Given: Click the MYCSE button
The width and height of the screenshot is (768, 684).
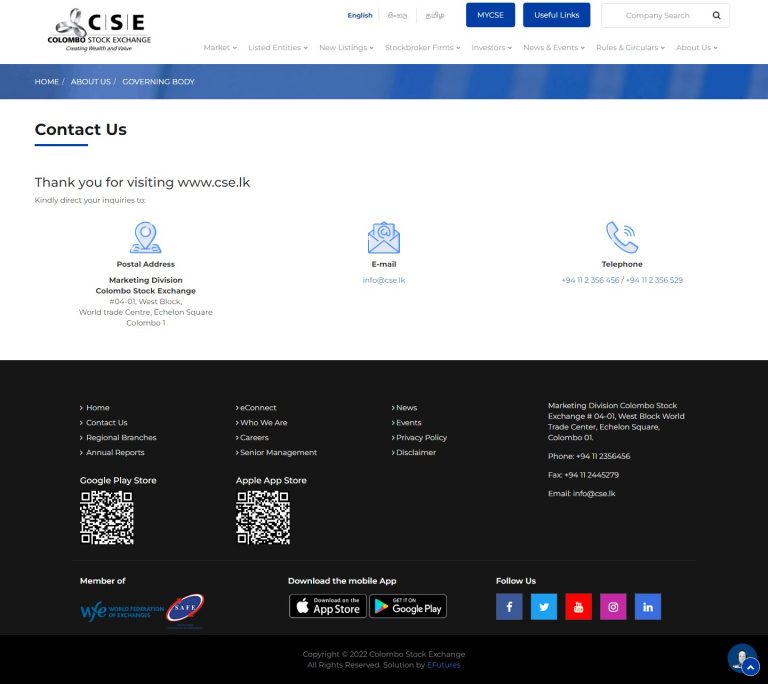Looking at the screenshot, I should tap(490, 15).
